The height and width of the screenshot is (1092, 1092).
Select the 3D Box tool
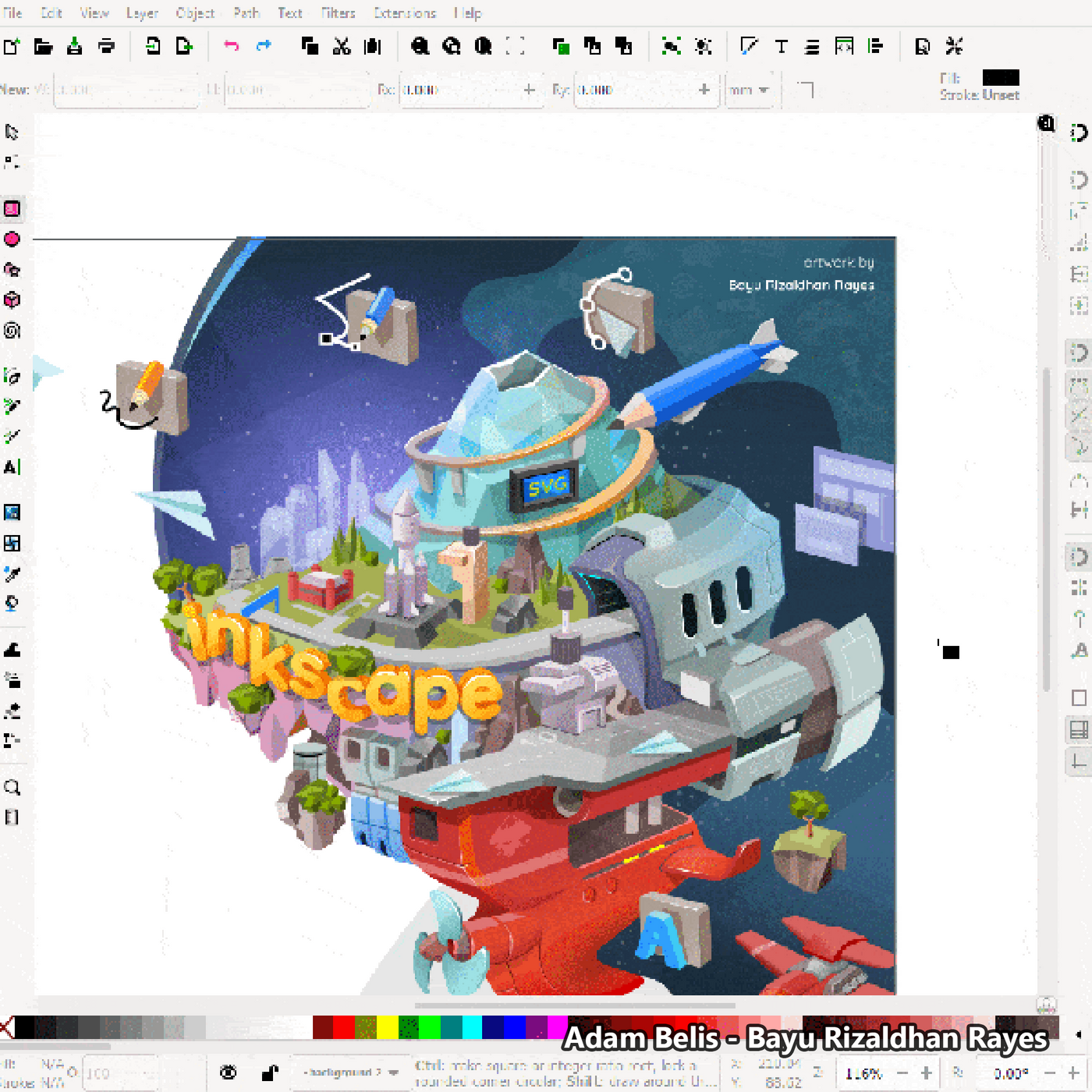point(12,301)
